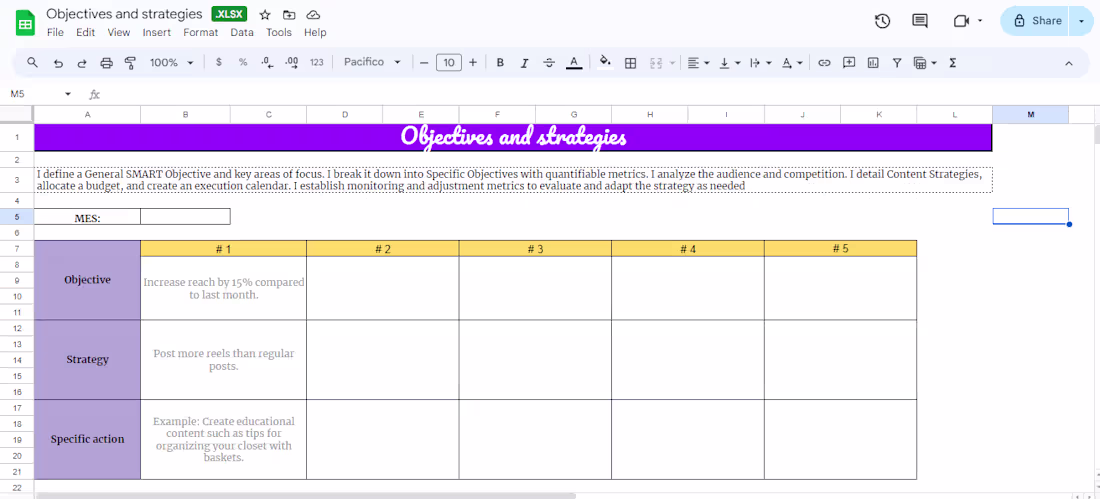Open the comments panel icon
1100x499 pixels.
[920, 21]
